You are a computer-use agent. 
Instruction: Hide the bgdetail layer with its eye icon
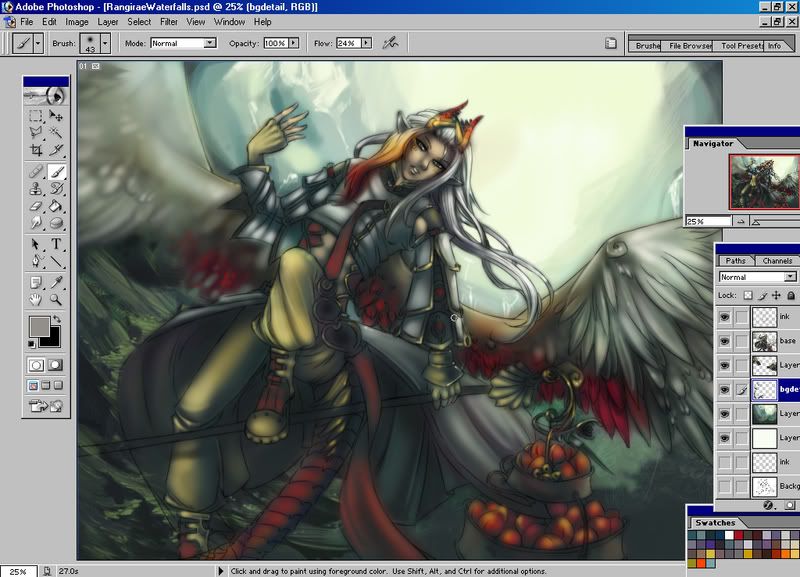click(724, 390)
